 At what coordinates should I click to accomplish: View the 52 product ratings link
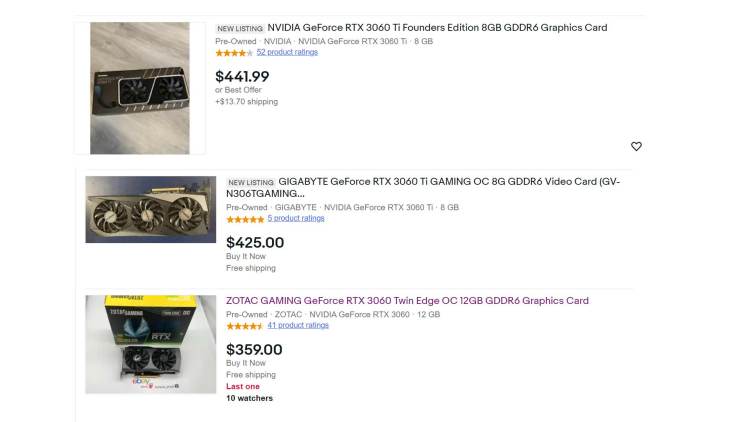point(287,53)
